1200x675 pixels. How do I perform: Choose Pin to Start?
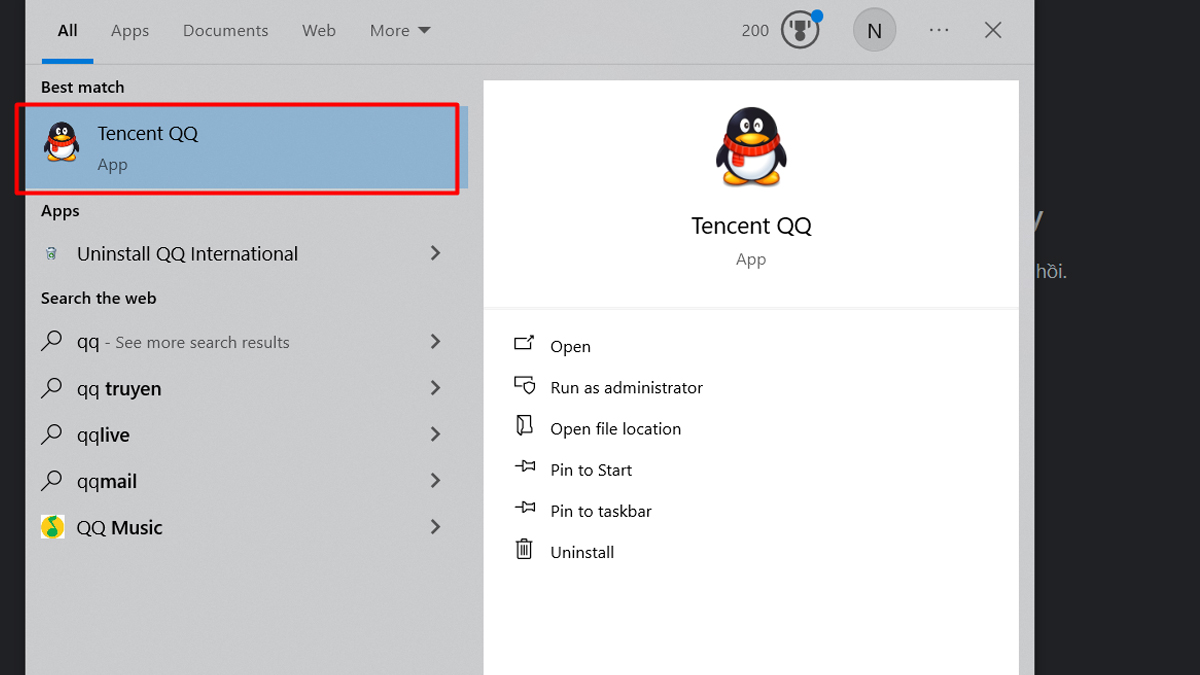pyautogui.click(x=591, y=469)
